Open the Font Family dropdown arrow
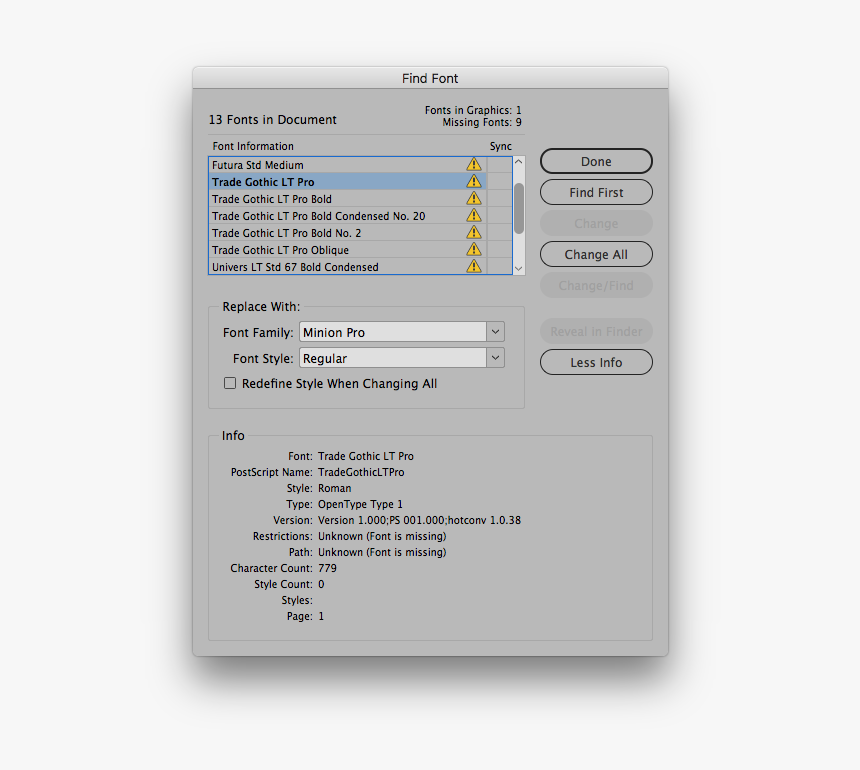This screenshot has height=770, width=860. [495, 332]
